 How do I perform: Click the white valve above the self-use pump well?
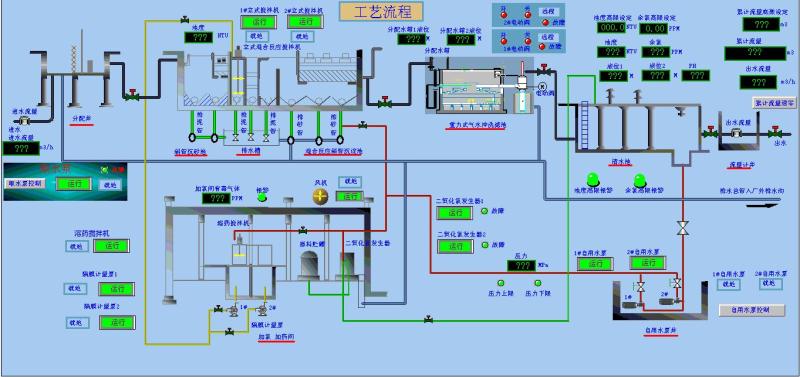(682, 228)
